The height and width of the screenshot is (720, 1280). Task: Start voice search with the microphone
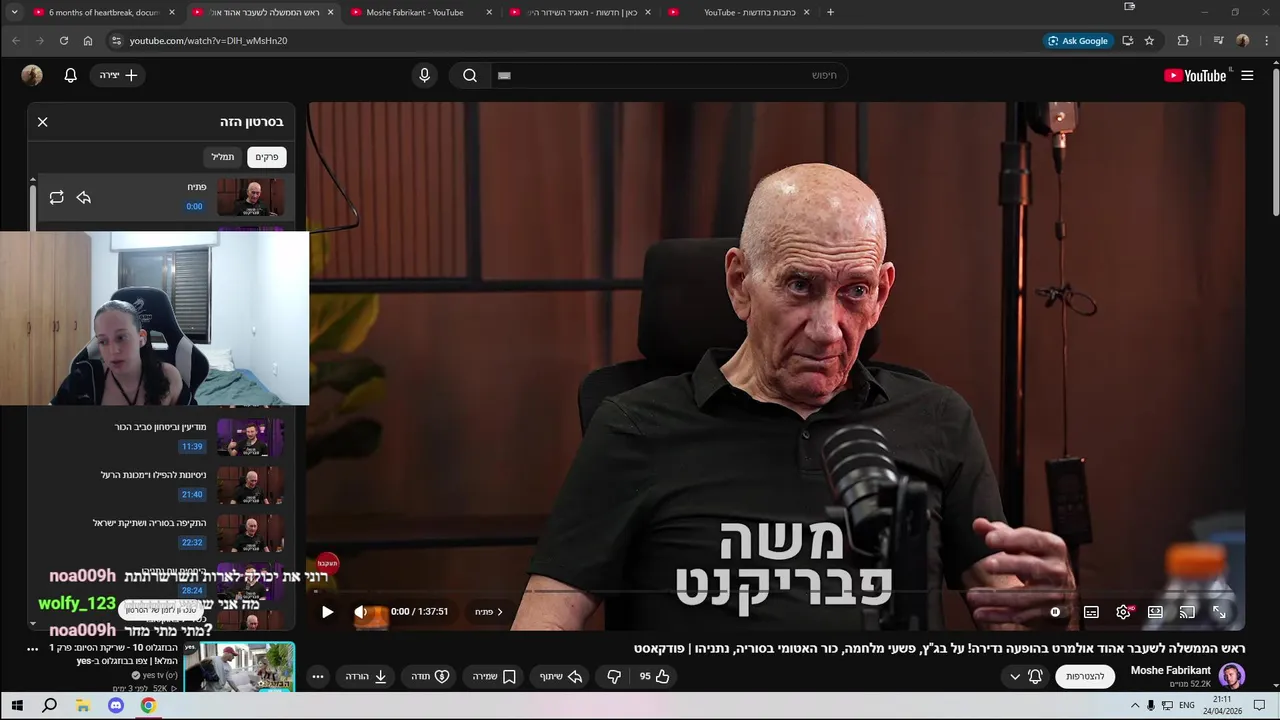coord(424,75)
